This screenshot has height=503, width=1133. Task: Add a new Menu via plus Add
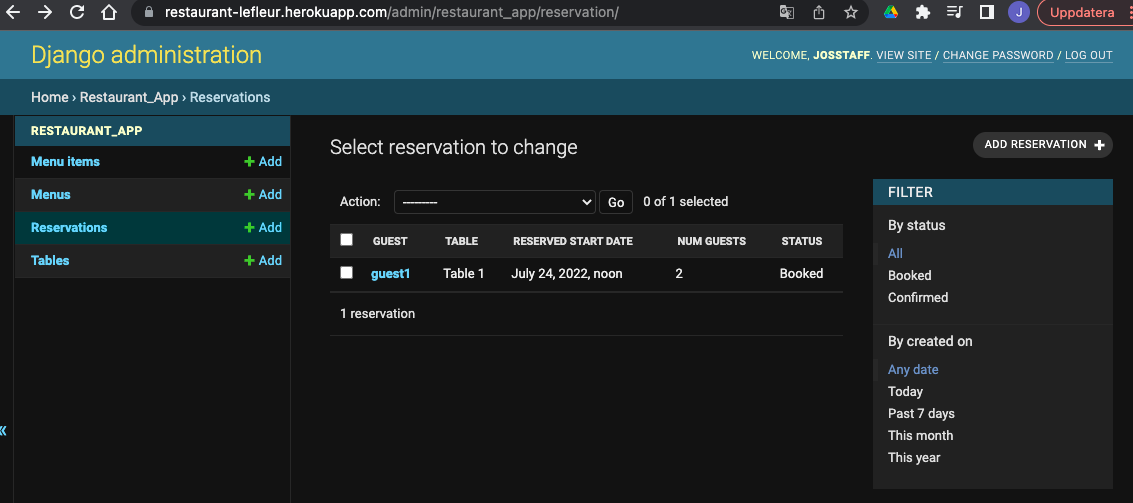[x=263, y=194]
